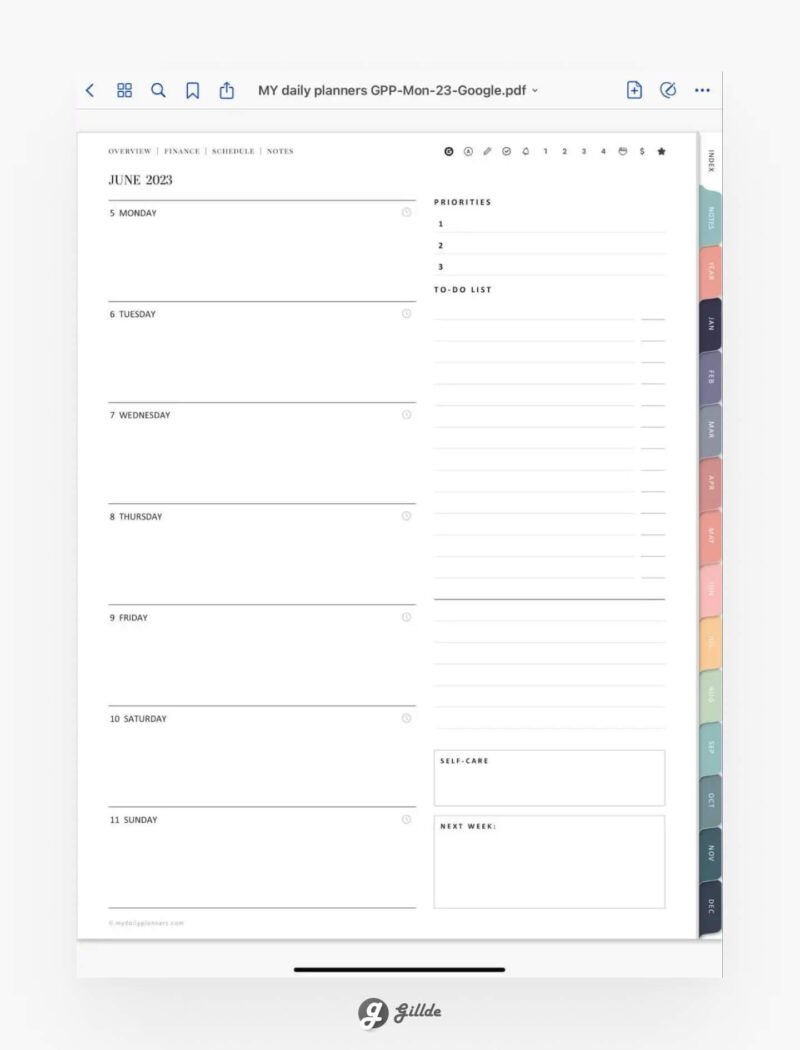The height and width of the screenshot is (1050, 800).
Task: Select the pencil icon in the planner toolbar
Action: [x=487, y=151]
